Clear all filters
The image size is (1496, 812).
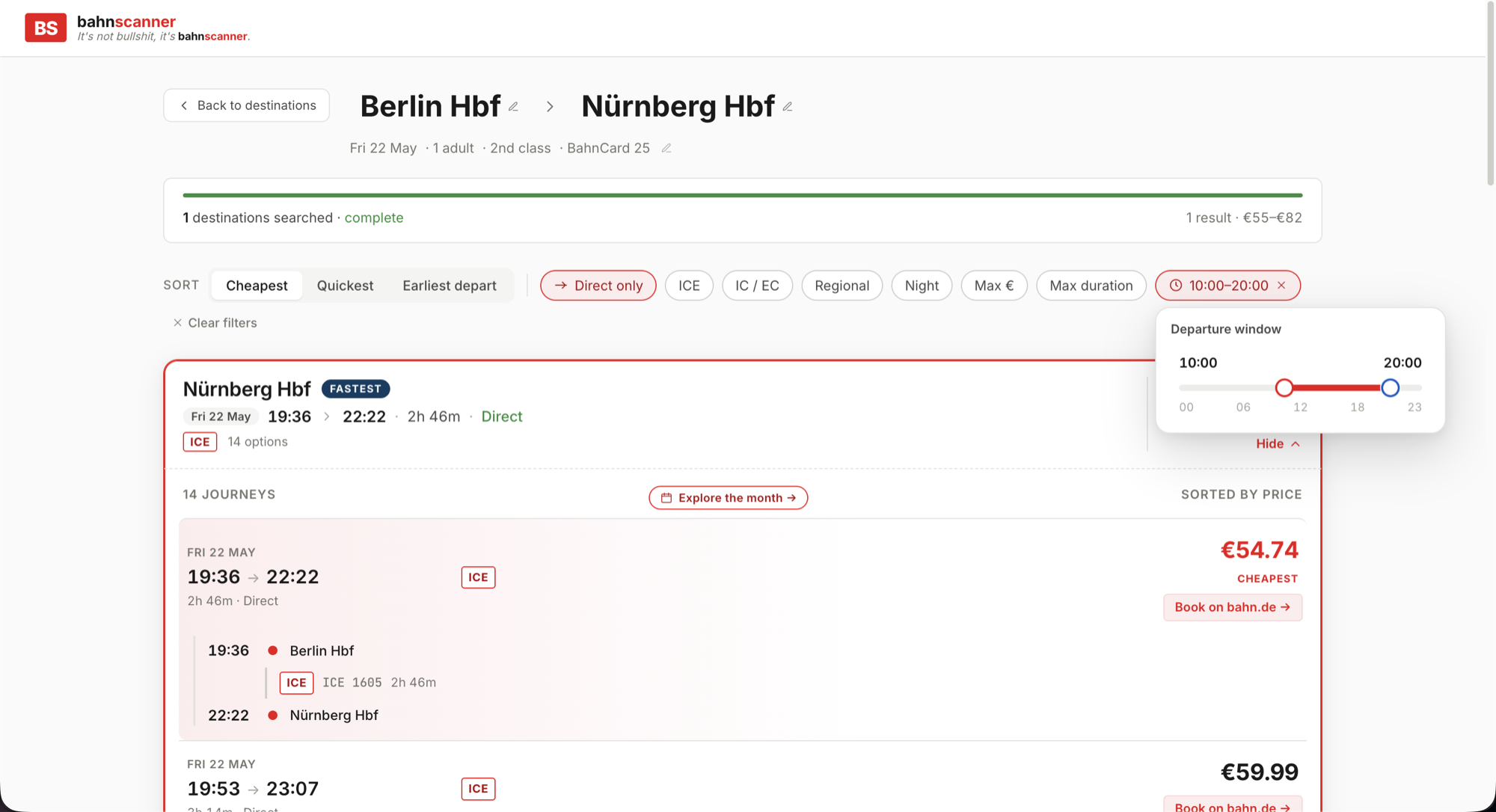tap(215, 323)
